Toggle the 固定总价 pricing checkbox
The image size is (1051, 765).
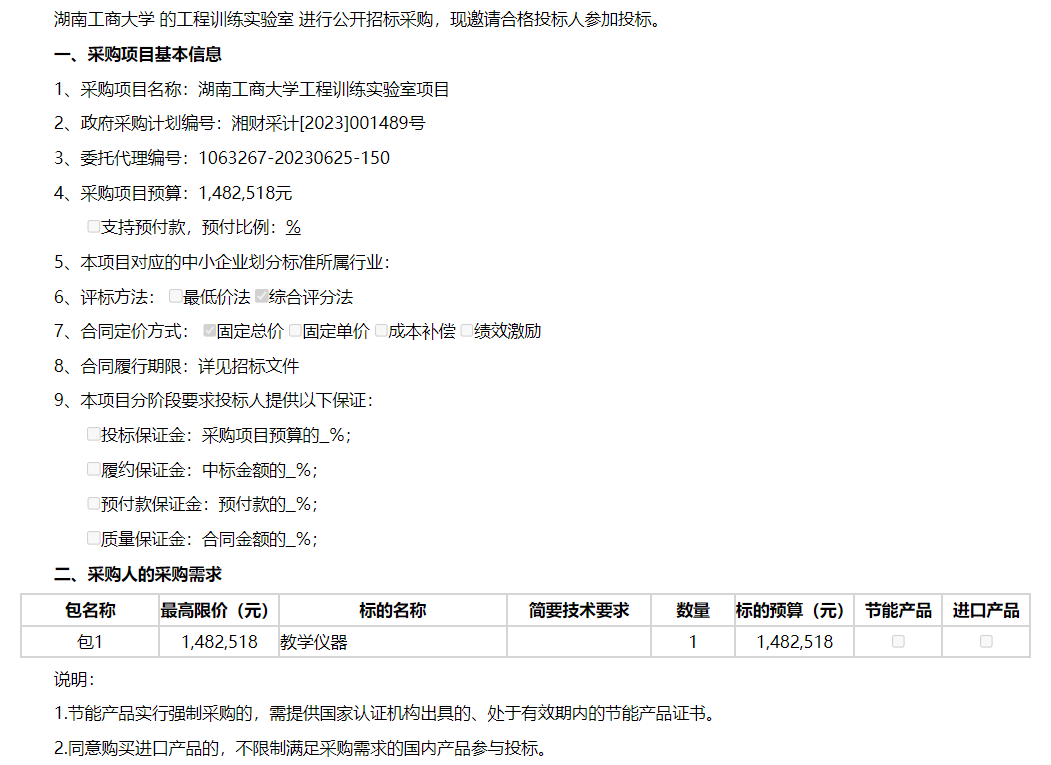[x=210, y=330]
